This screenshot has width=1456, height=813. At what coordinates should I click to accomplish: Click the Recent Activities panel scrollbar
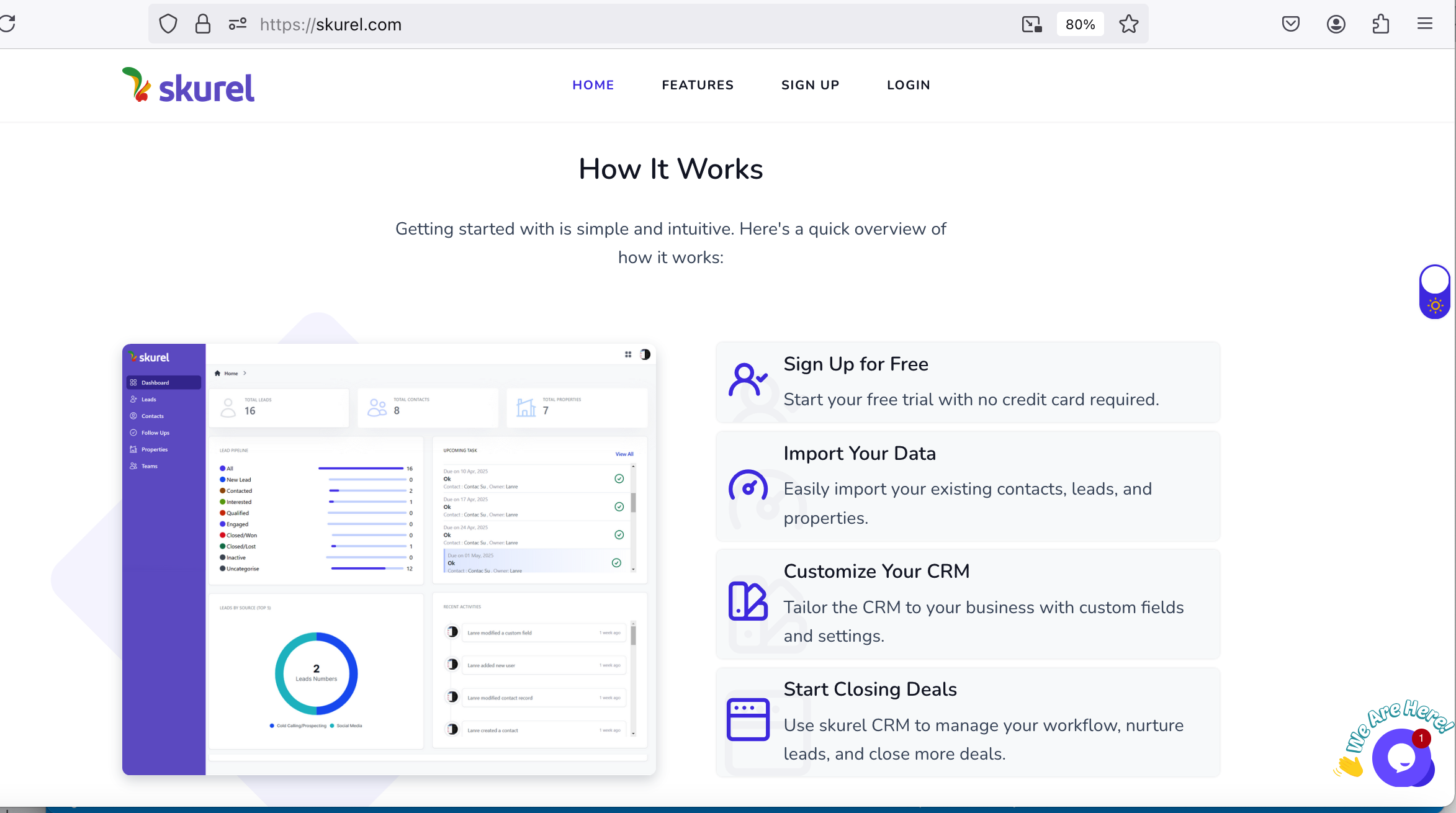point(633,678)
